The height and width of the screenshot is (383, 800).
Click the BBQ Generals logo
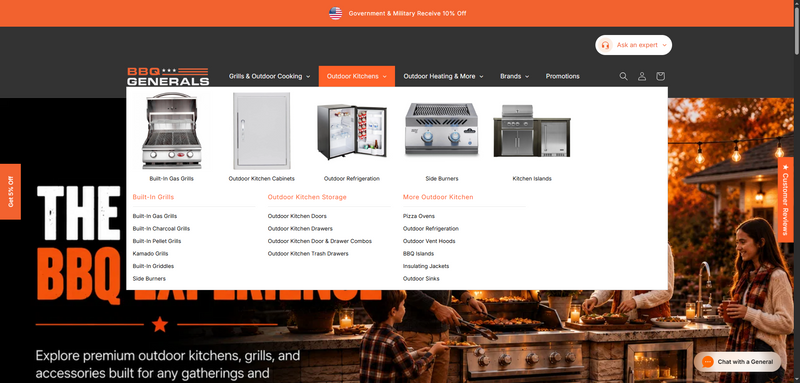[168, 76]
